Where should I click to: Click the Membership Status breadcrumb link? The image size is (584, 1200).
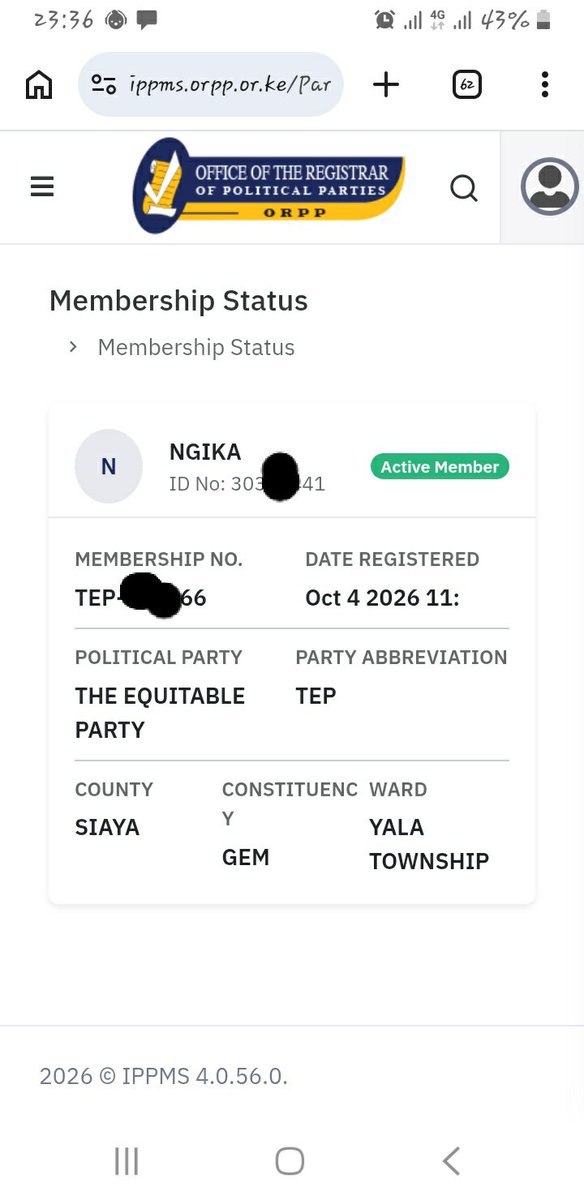pos(196,348)
